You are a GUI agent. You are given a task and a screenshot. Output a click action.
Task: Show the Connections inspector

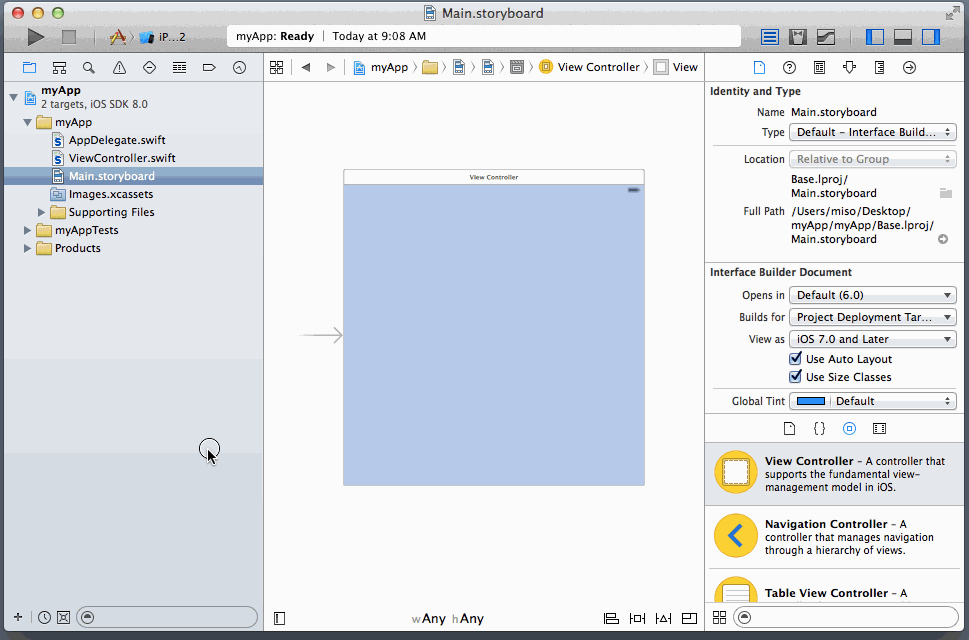click(x=910, y=67)
